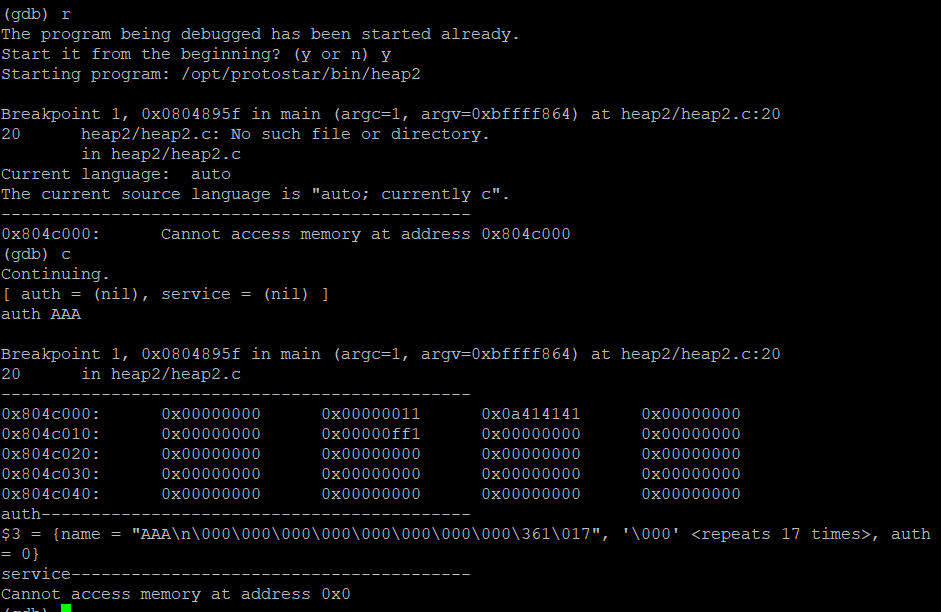Viewport: 941px width, 612px height.
Task: Click the "Current language: auto" line
Action: 116,174
